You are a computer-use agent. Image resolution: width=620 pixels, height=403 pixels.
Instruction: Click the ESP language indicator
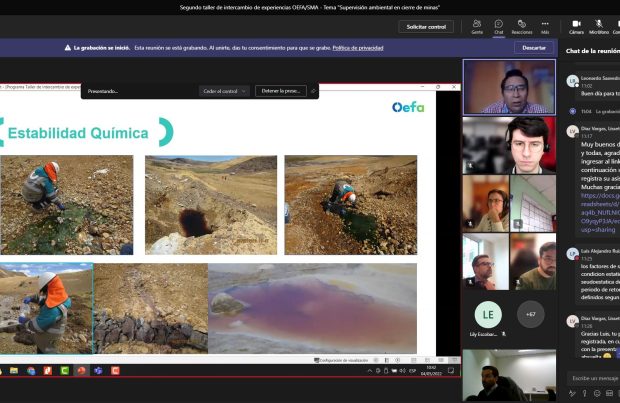point(412,371)
